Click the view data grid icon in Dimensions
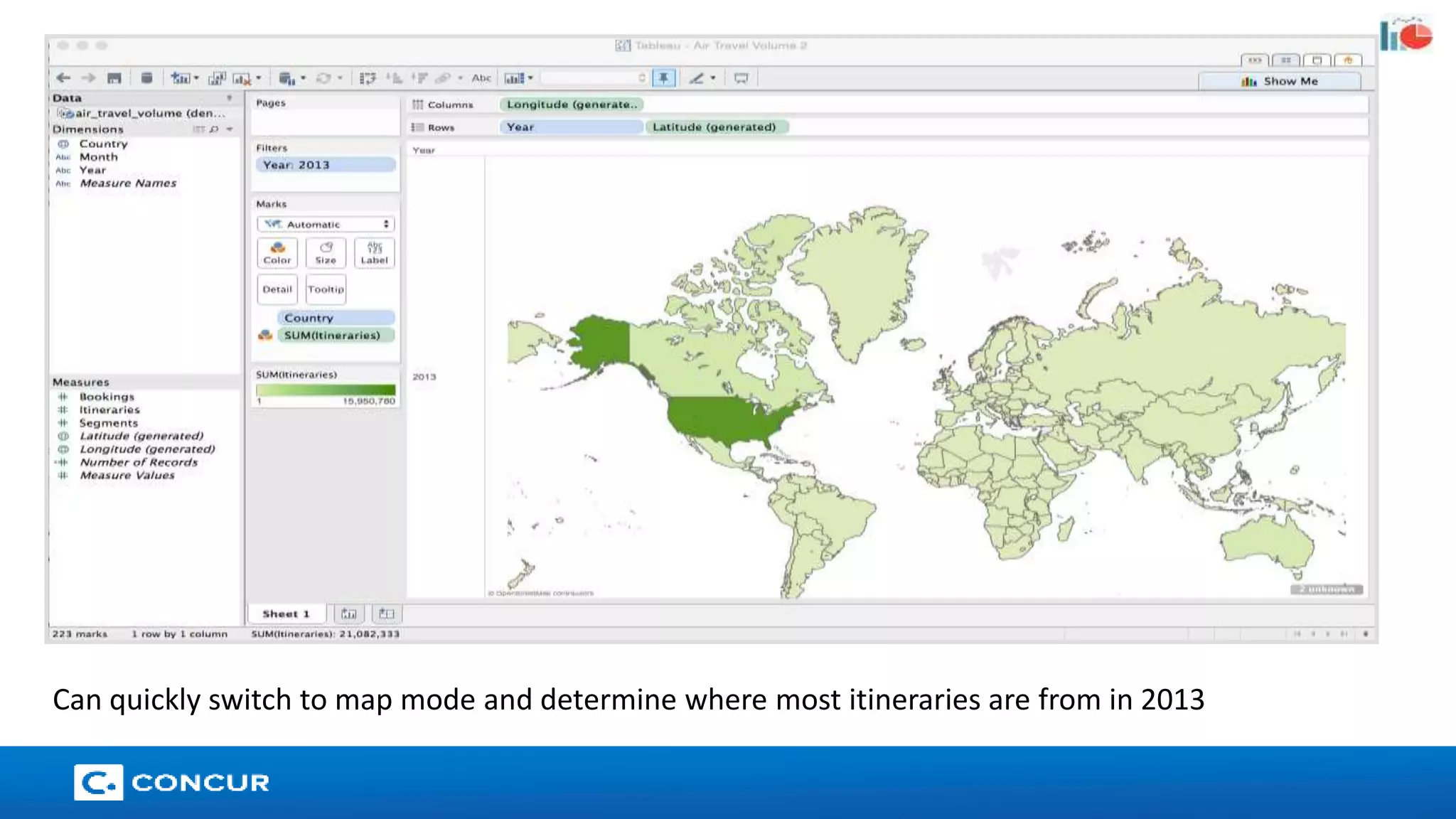The width and height of the screenshot is (1456, 819). (198, 129)
